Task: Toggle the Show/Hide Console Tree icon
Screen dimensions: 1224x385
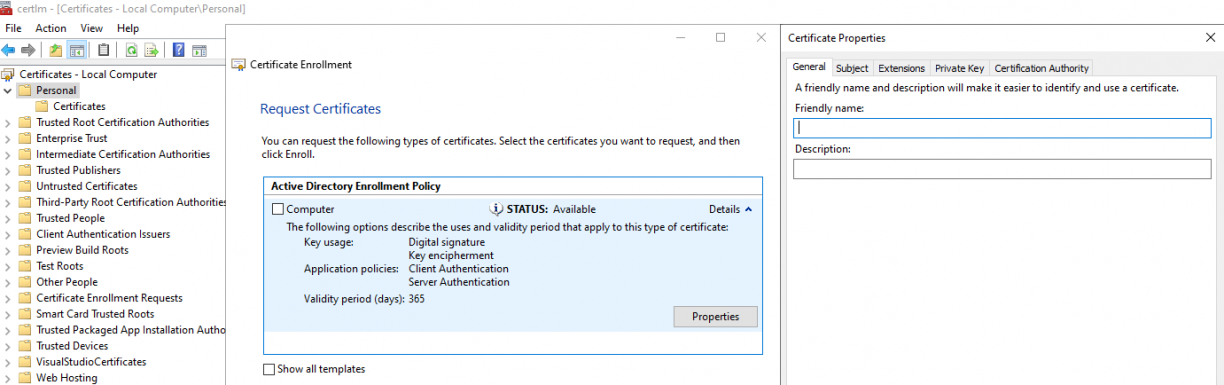Action: pyautogui.click(x=76, y=50)
